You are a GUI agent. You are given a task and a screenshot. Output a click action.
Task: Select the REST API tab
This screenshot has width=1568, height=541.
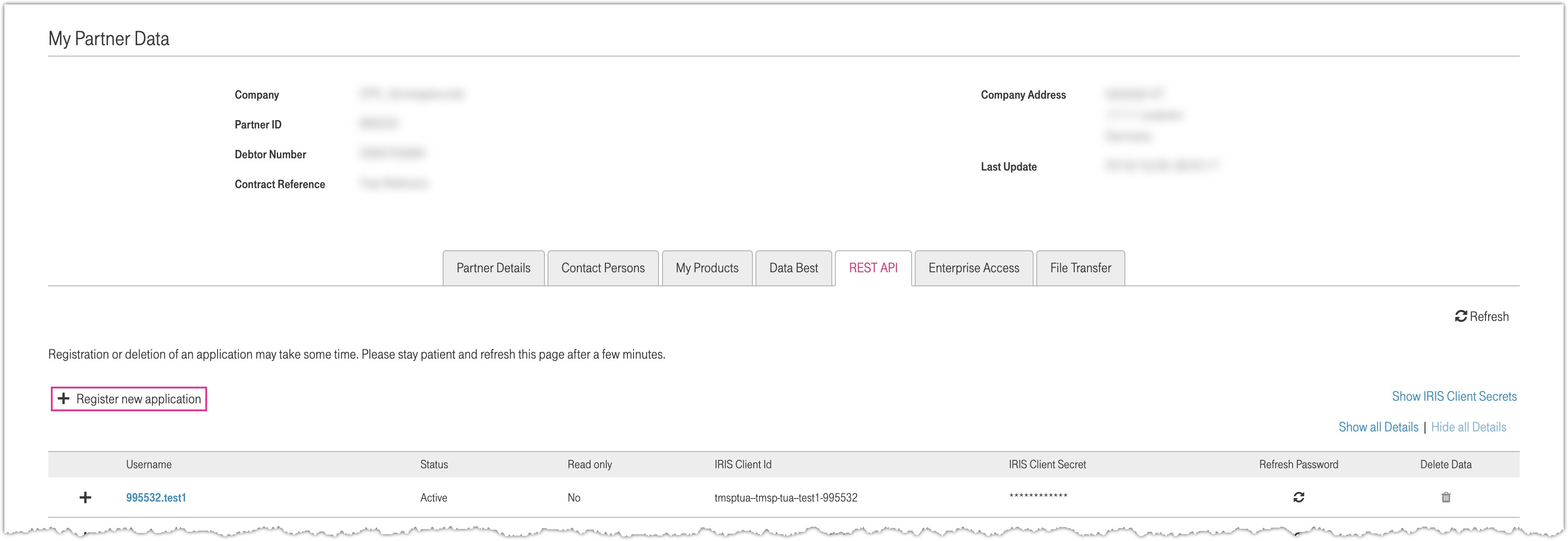[x=873, y=268]
